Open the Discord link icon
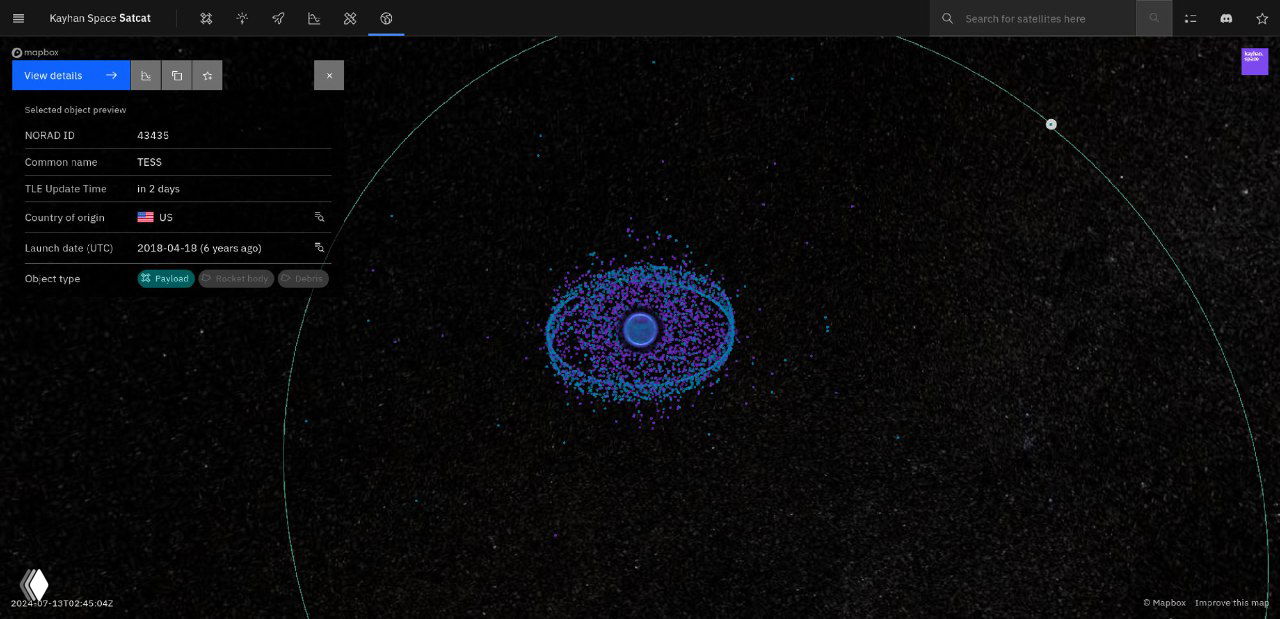The height and width of the screenshot is (619, 1280). coord(1226,18)
